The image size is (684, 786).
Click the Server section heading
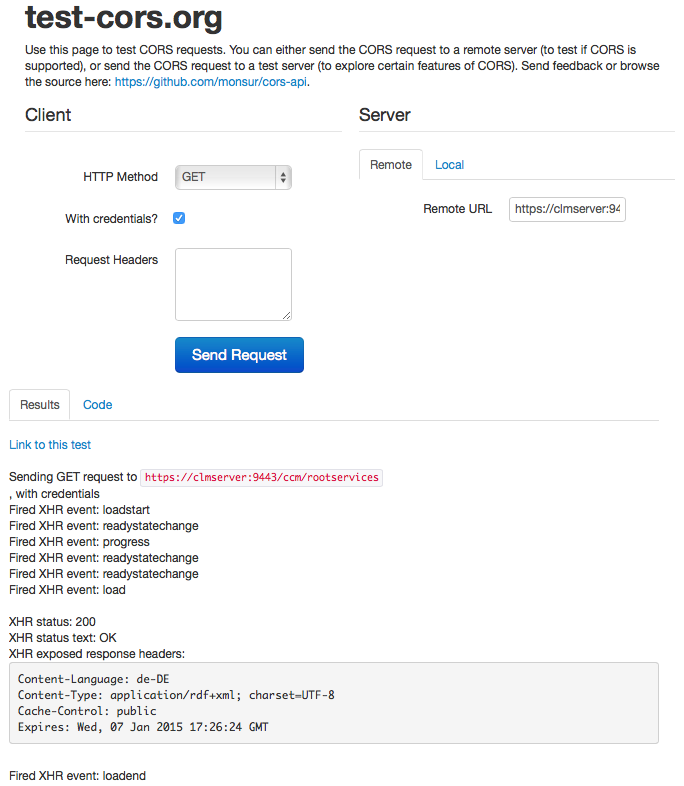385,115
